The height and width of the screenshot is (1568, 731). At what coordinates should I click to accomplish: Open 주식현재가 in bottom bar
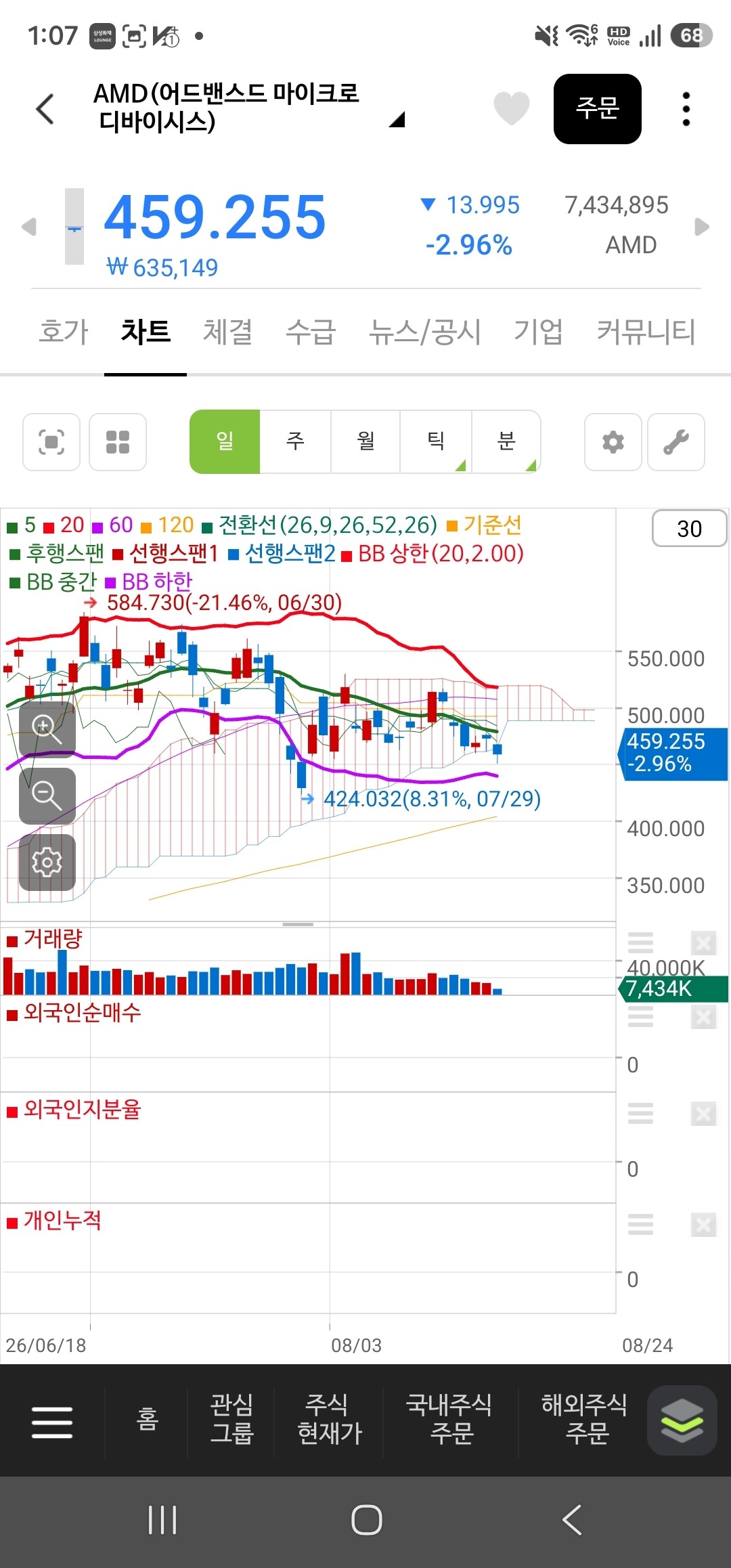point(330,1419)
